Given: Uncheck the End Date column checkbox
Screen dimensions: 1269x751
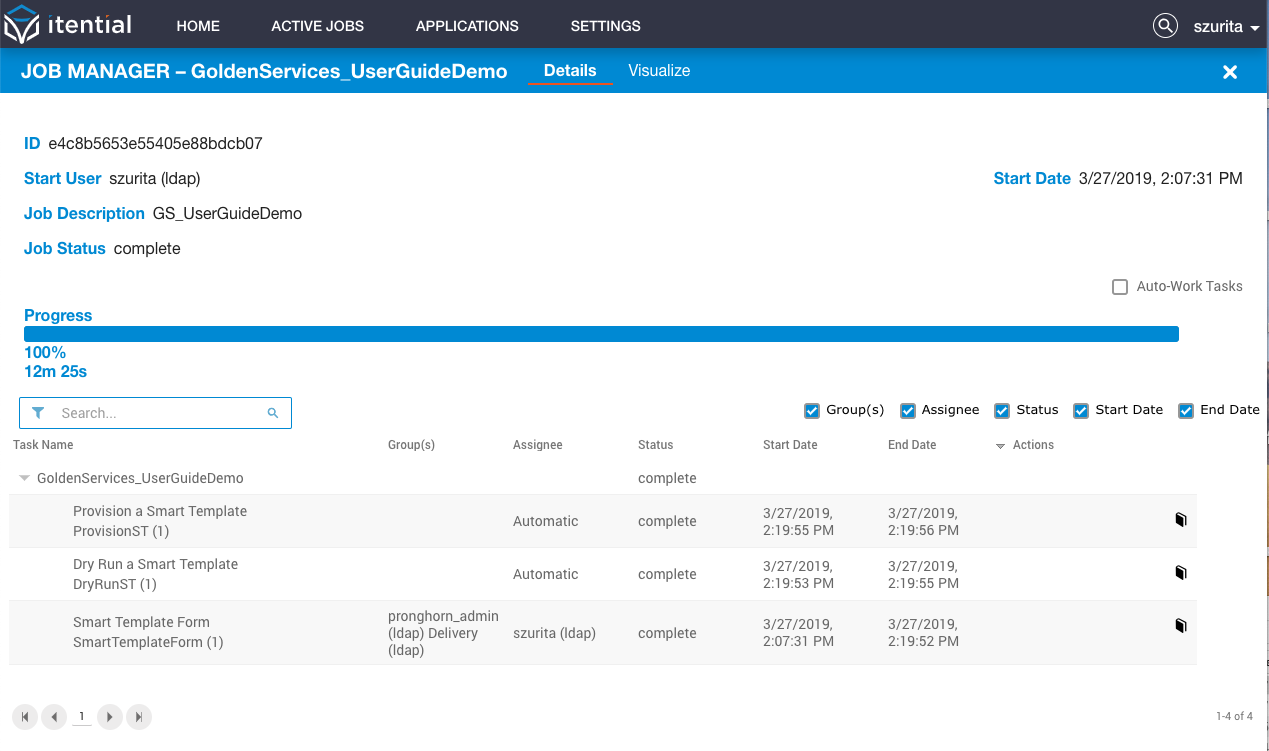Looking at the screenshot, I should [1186, 411].
